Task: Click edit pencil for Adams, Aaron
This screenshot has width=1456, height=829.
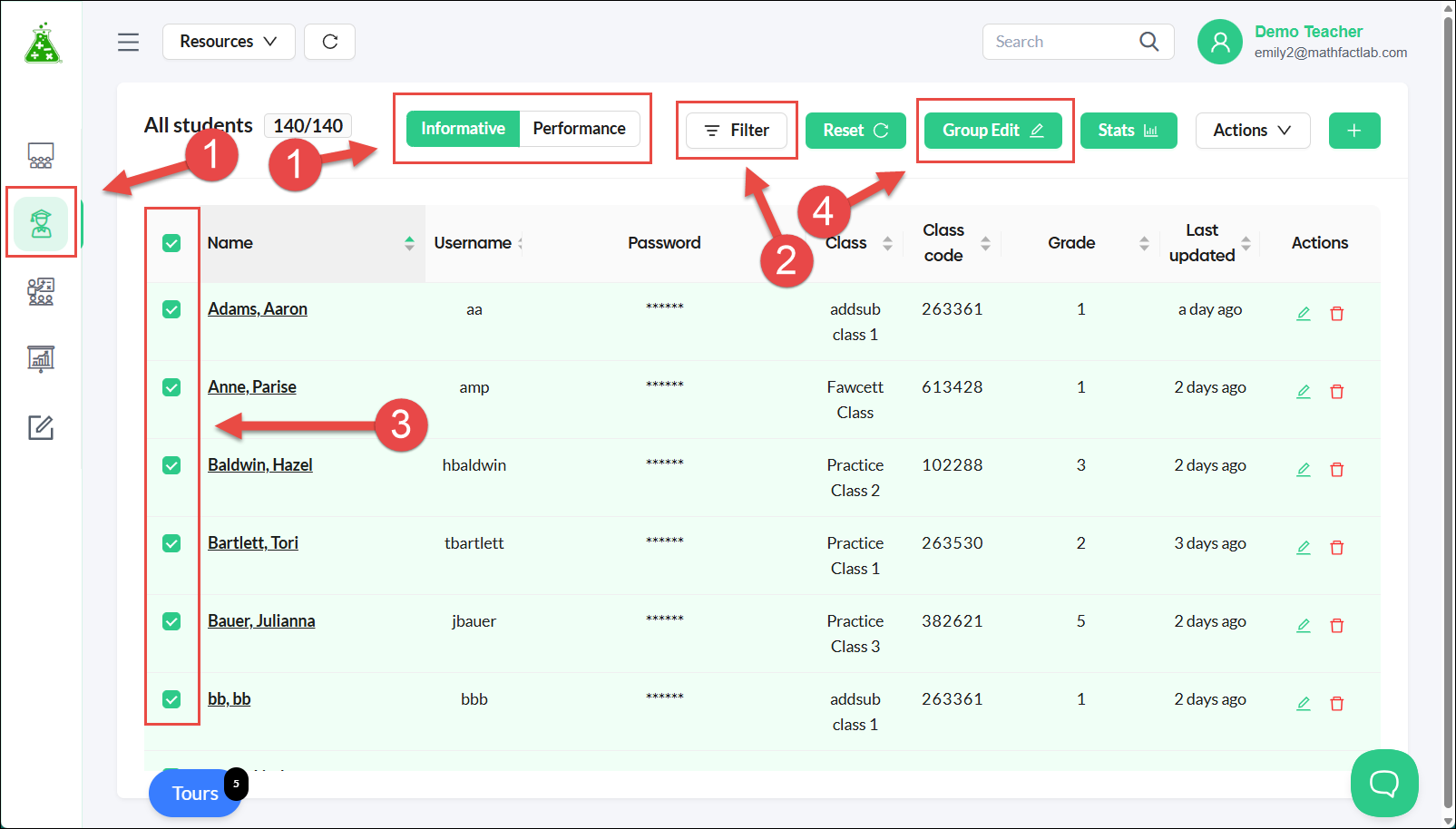Action: point(1304,314)
